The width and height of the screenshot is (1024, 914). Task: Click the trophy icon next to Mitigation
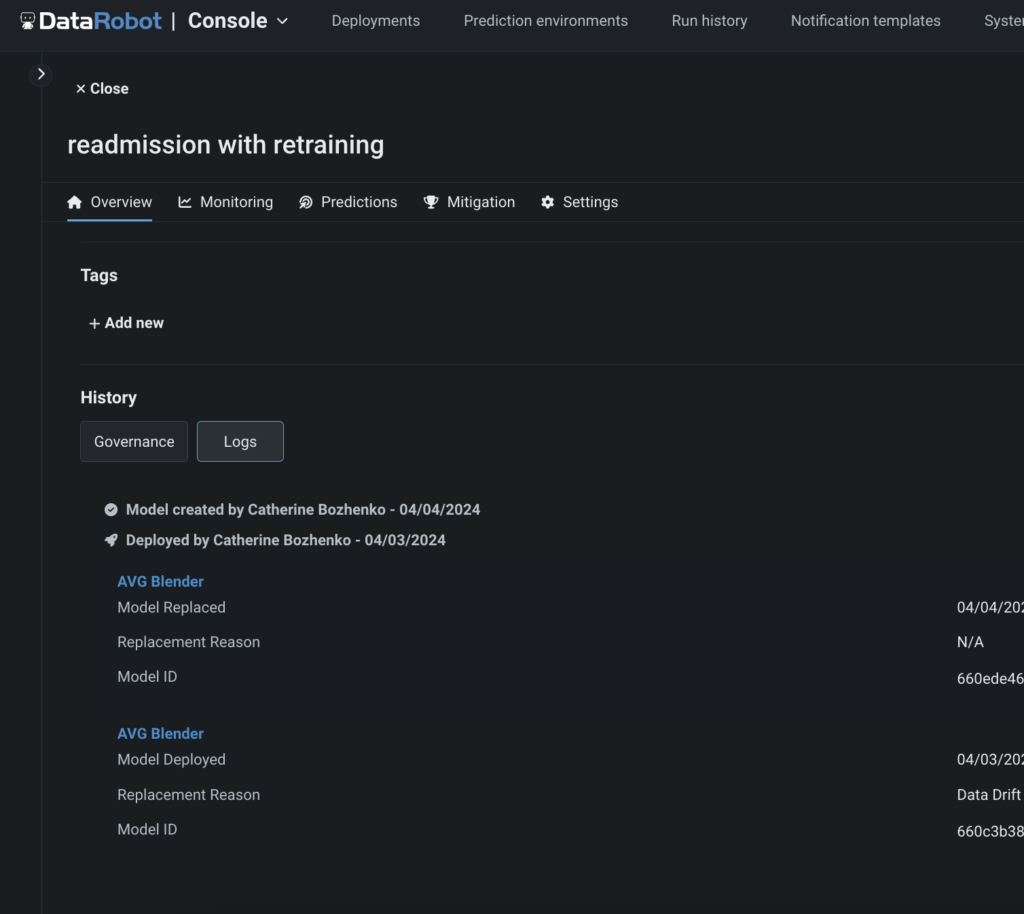pyautogui.click(x=430, y=201)
